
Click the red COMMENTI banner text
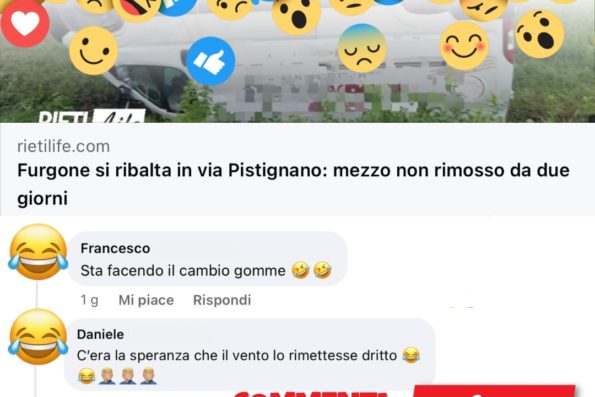[312, 394]
